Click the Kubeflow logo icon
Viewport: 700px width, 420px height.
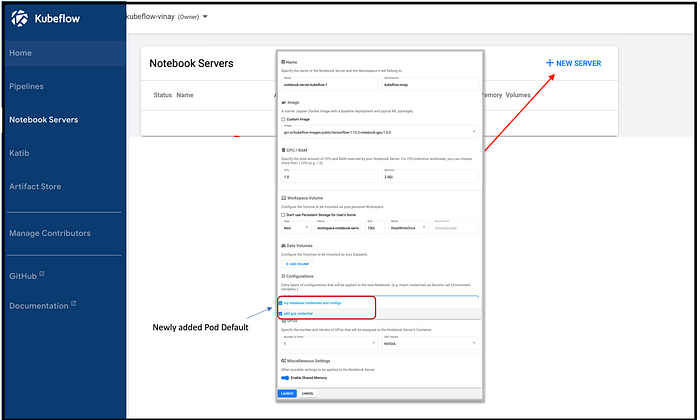click(19, 18)
